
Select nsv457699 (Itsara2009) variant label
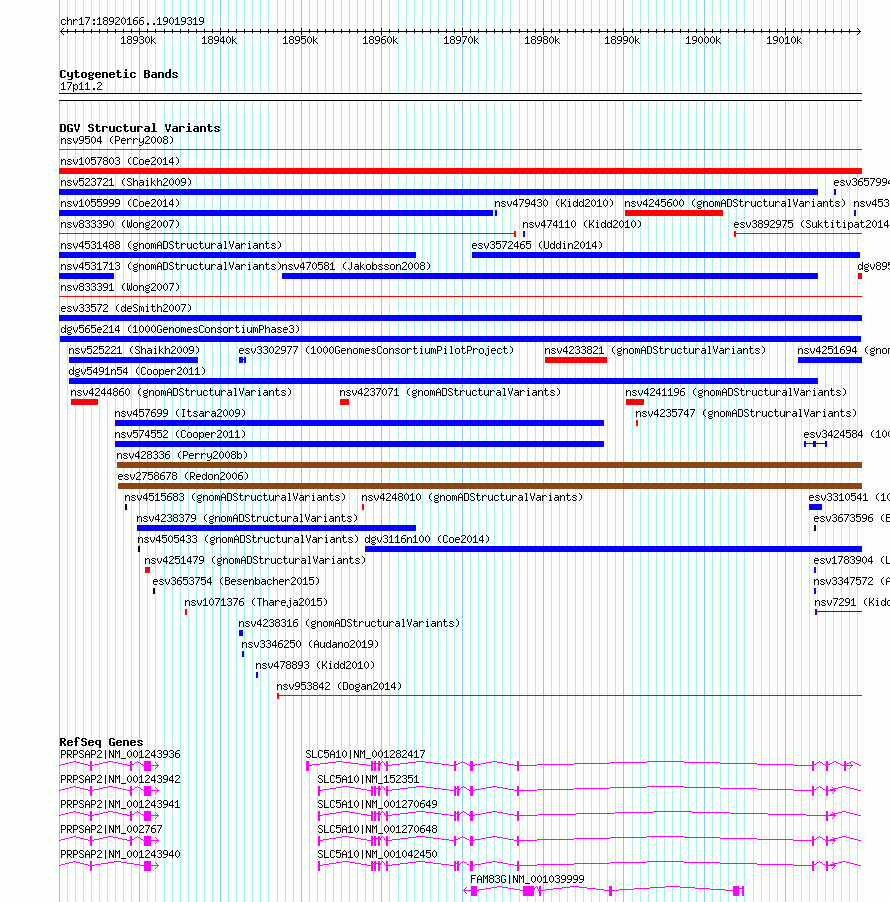[x=180, y=414]
